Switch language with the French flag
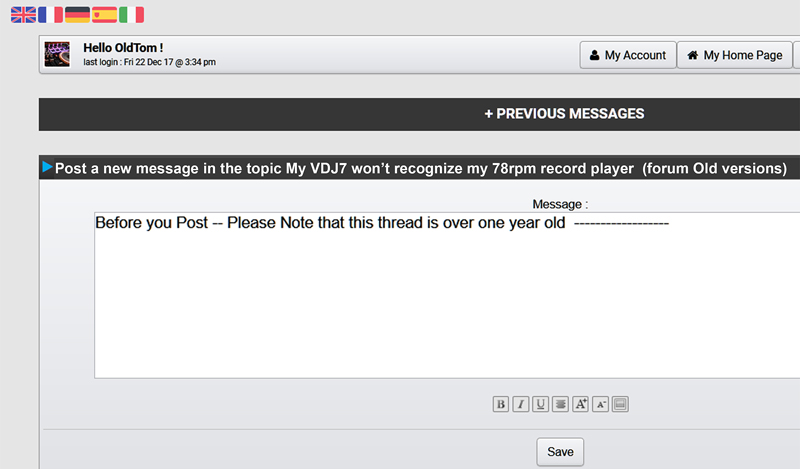This screenshot has width=800, height=469. click(x=51, y=15)
